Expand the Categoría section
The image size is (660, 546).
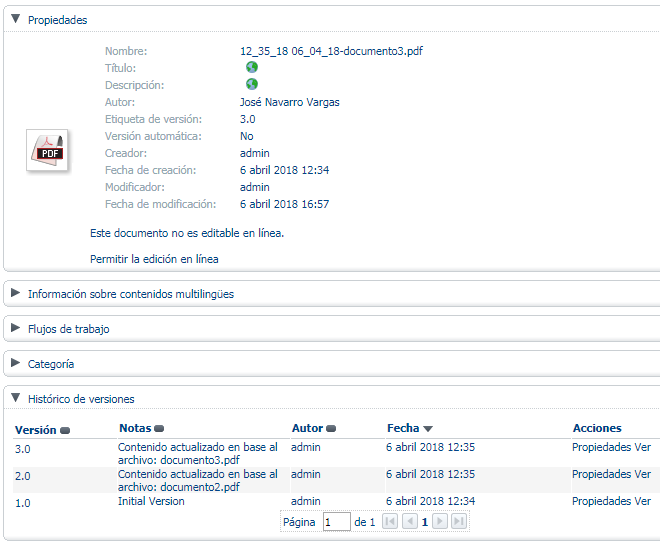point(16,363)
